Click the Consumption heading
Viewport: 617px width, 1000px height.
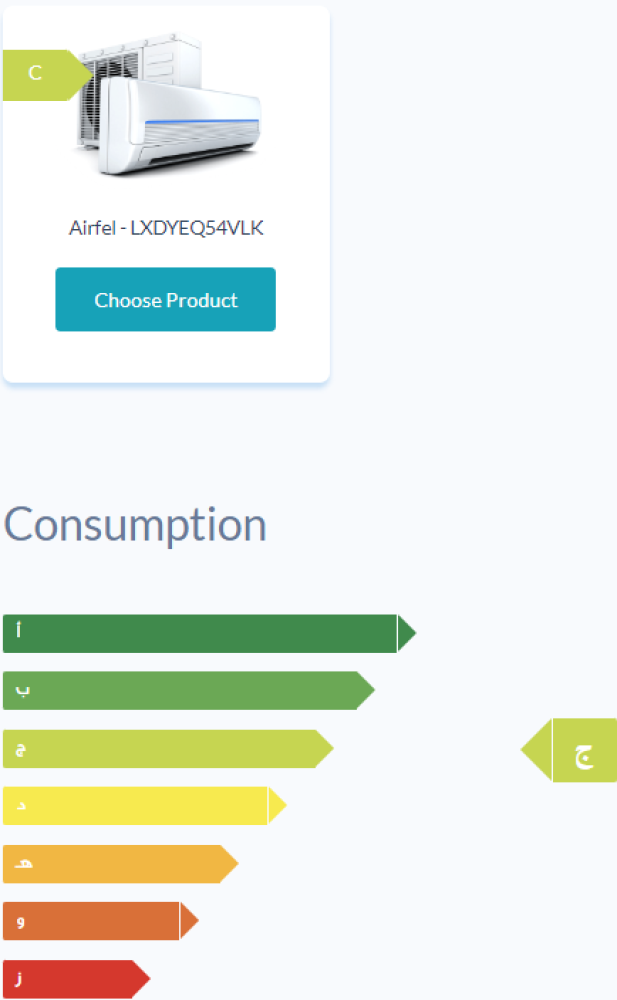tap(135, 525)
